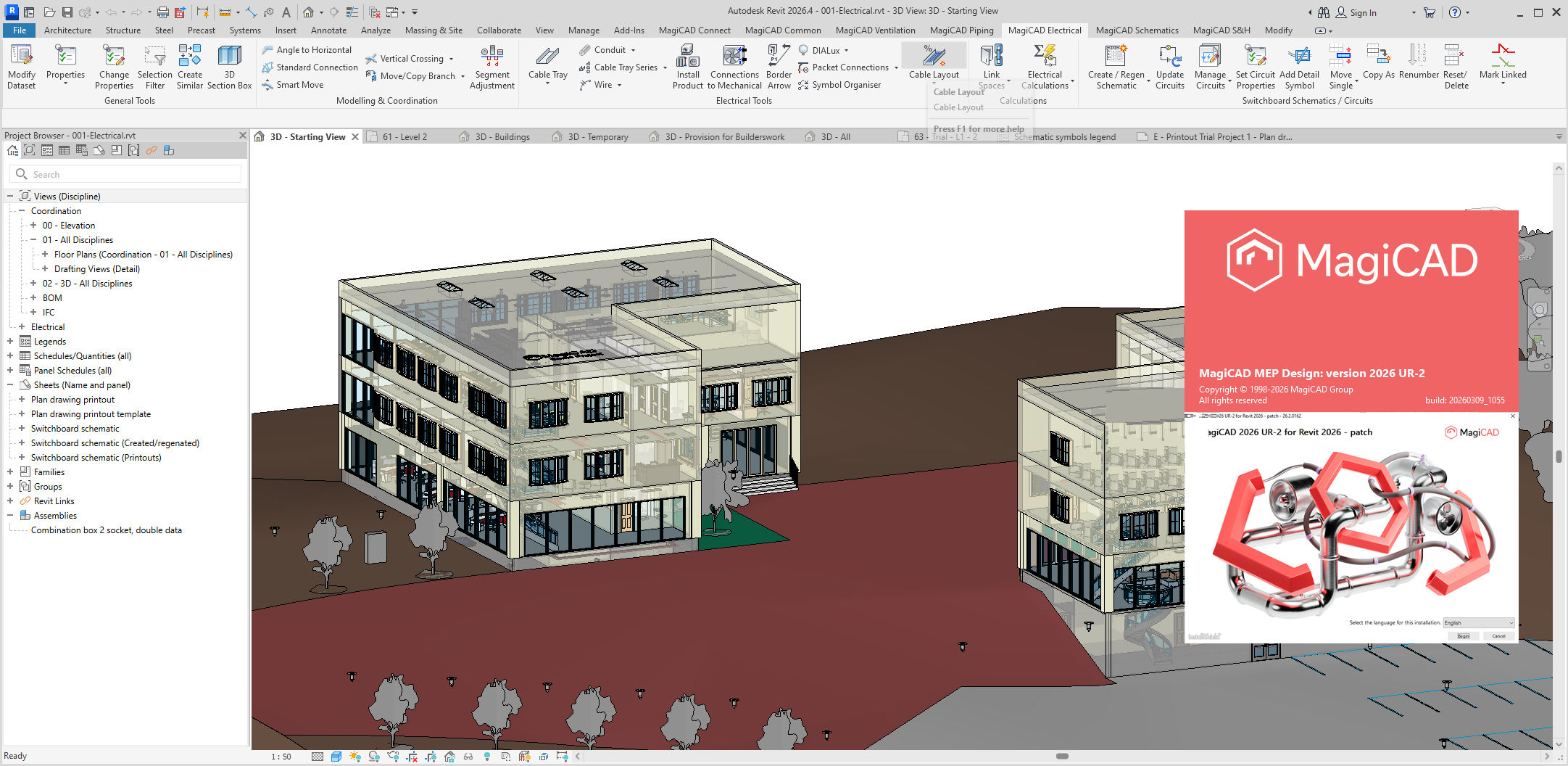This screenshot has height=766, width=1568.
Task: Toggle Temporary Hide/Isolate glasses icon
Action: click(x=468, y=757)
